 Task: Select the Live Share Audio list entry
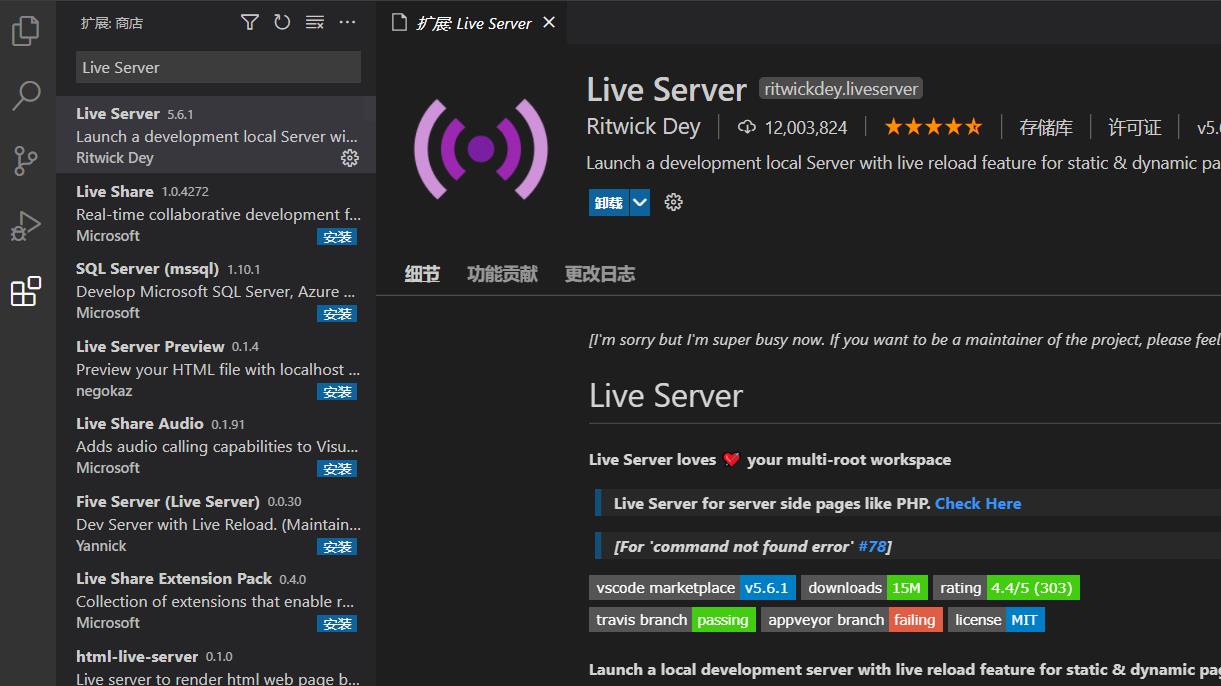216,445
